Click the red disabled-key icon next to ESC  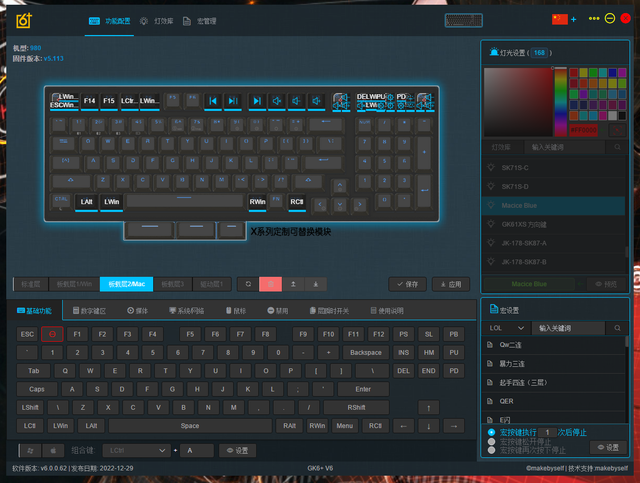pos(52,334)
